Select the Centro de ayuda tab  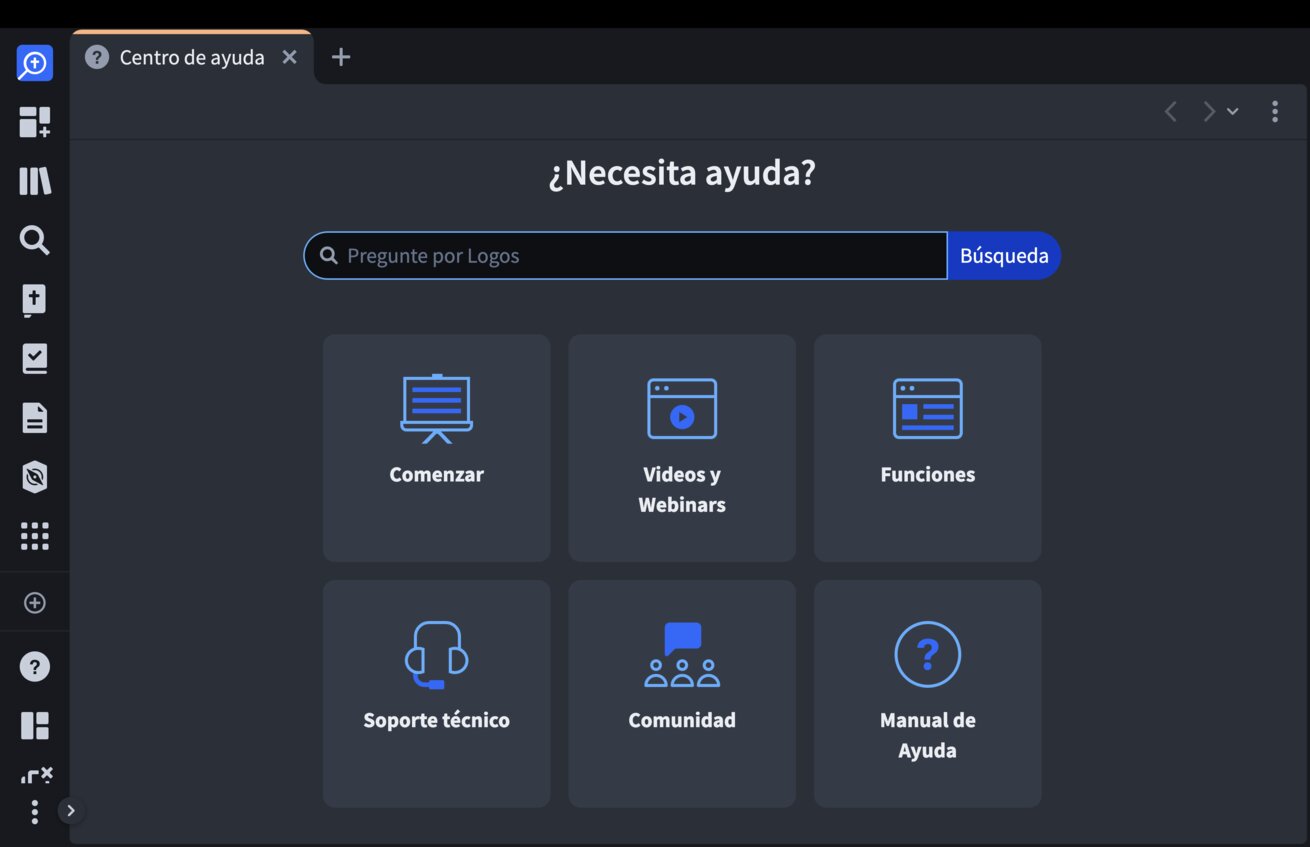tap(191, 57)
